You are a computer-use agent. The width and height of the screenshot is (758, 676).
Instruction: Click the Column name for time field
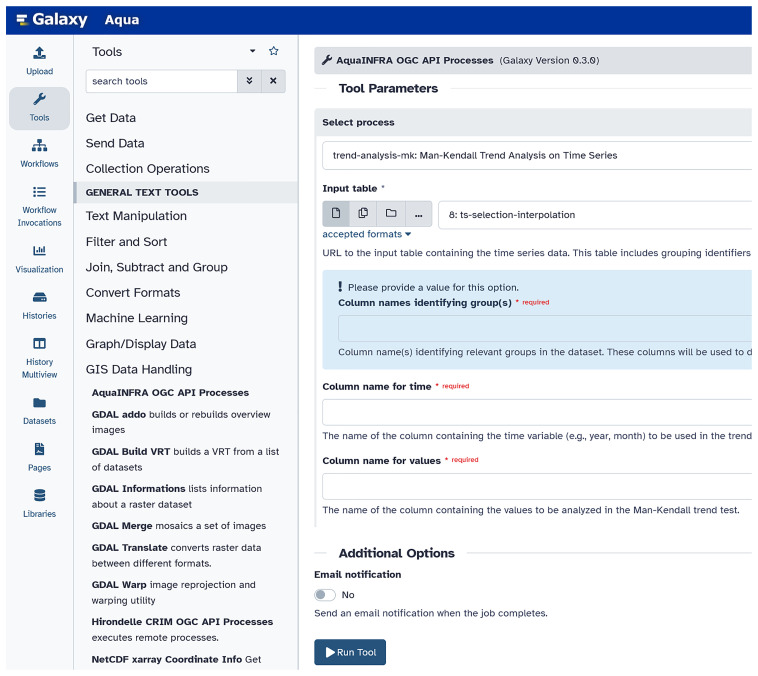click(x=537, y=412)
